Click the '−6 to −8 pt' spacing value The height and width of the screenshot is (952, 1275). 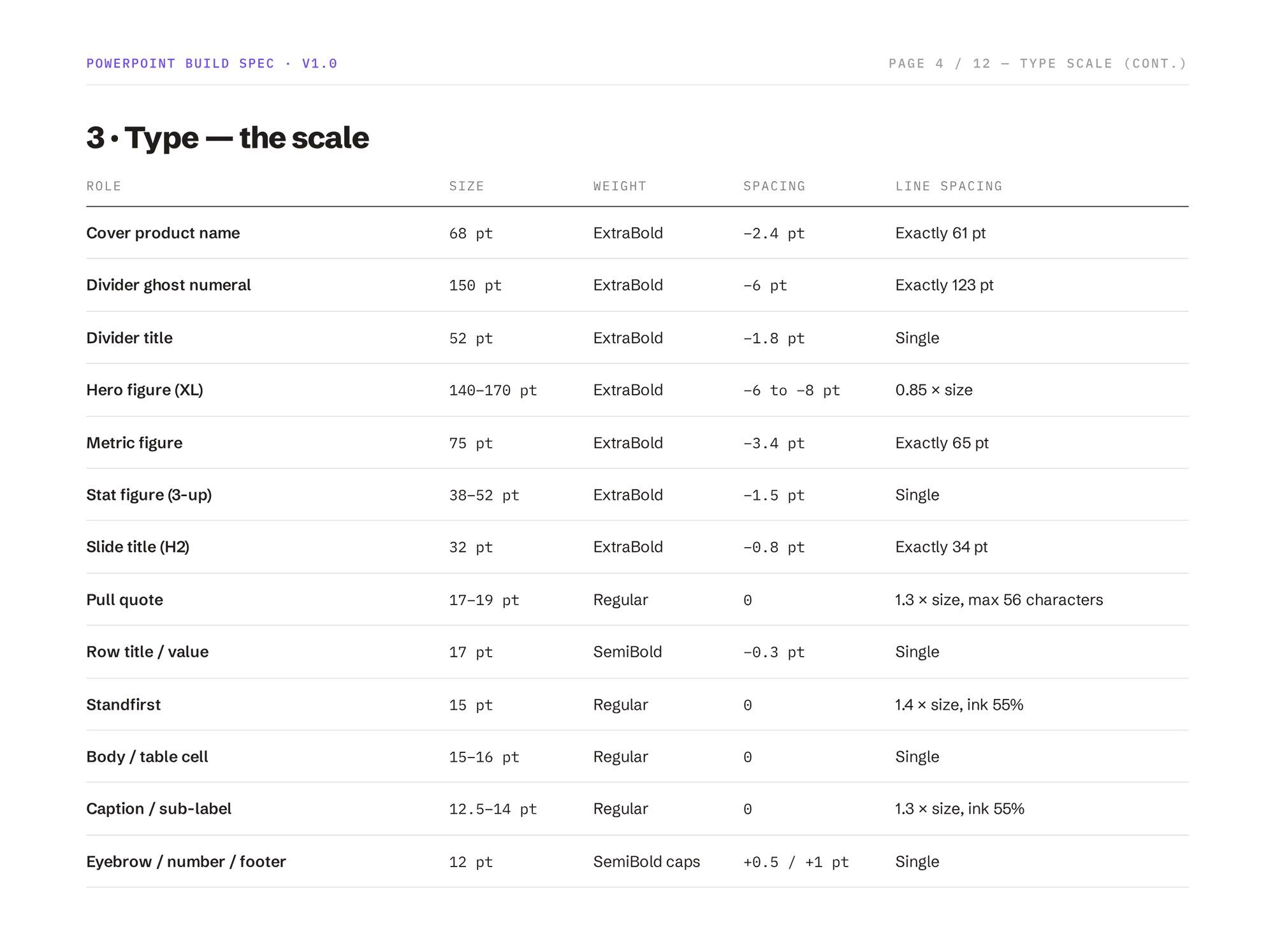[x=791, y=390]
